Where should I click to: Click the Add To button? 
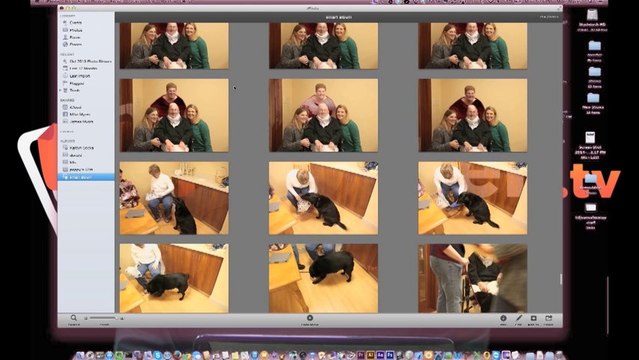[533, 318]
